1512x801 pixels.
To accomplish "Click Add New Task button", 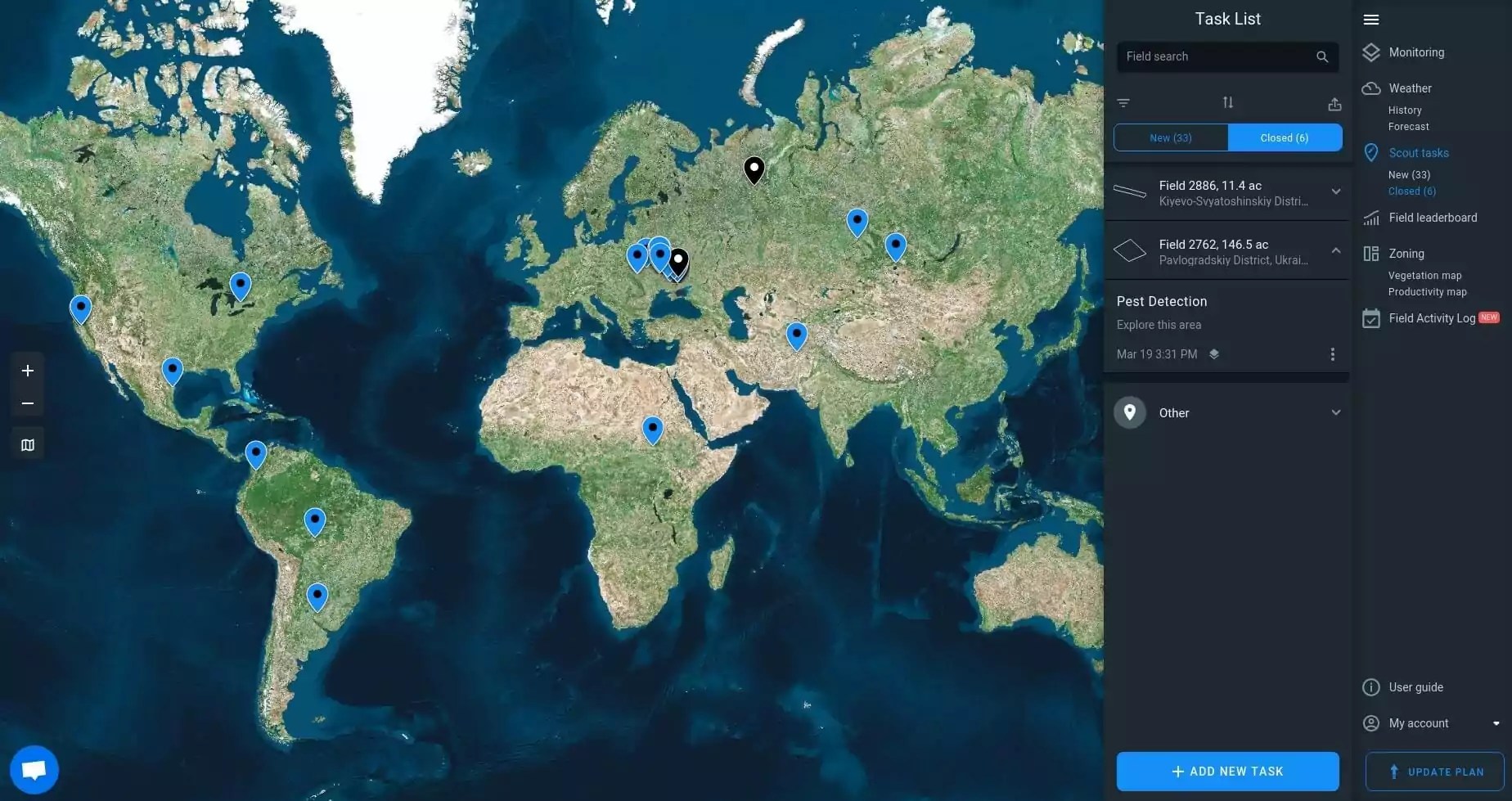I will pyautogui.click(x=1227, y=772).
